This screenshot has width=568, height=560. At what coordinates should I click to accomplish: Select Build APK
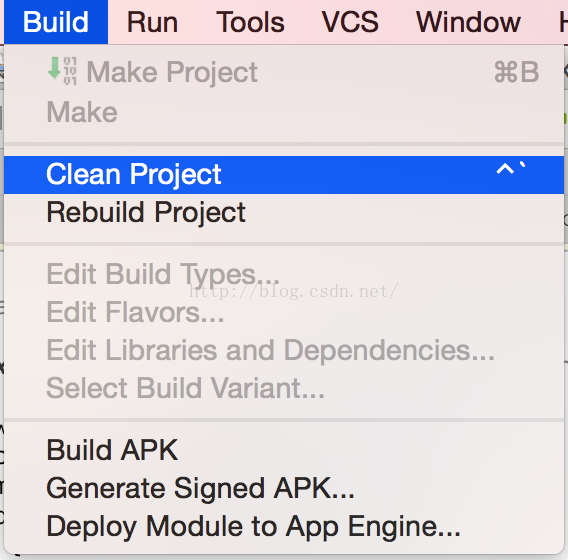coord(284,450)
